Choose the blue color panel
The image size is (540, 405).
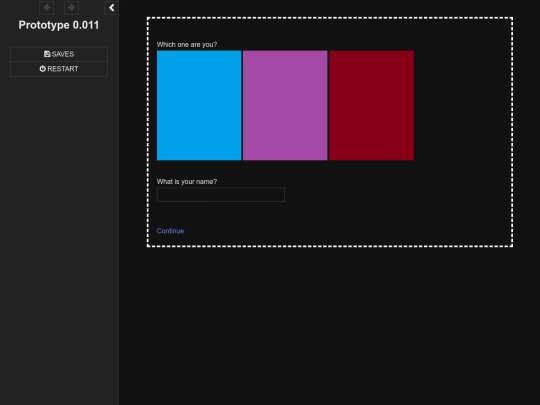pyautogui.click(x=199, y=105)
